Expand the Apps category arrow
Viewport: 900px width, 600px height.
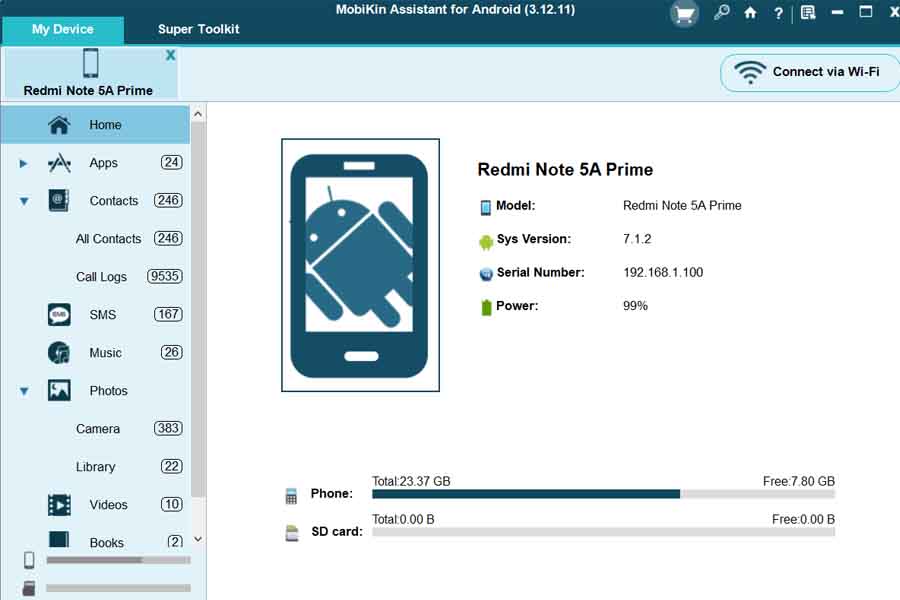tap(23, 164)
